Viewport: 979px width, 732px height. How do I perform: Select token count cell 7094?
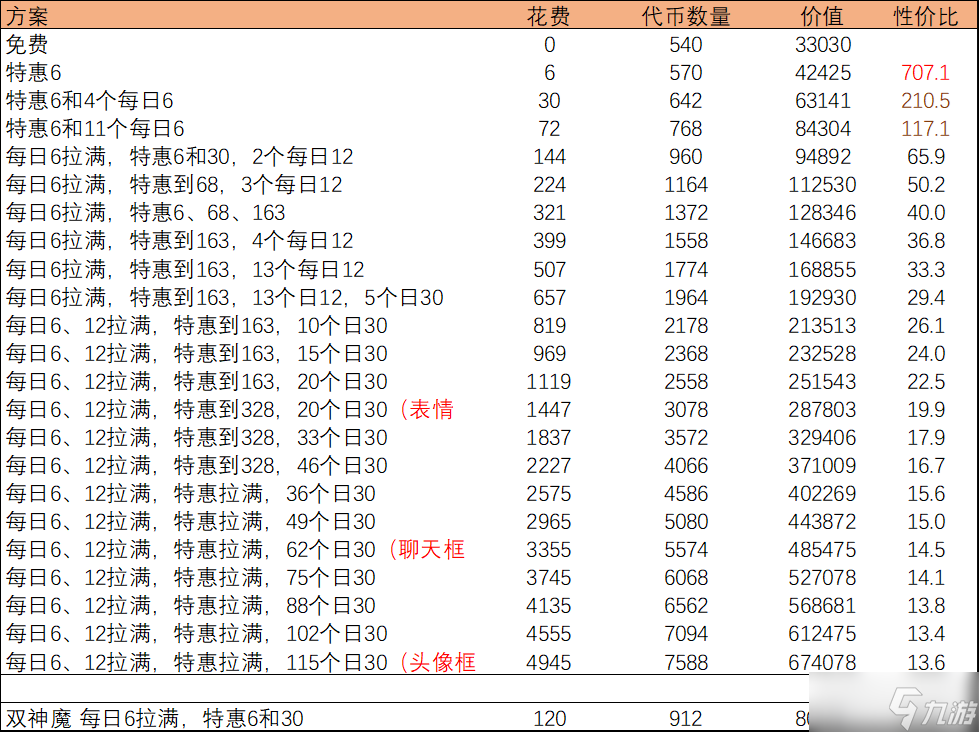click(686, 634)
